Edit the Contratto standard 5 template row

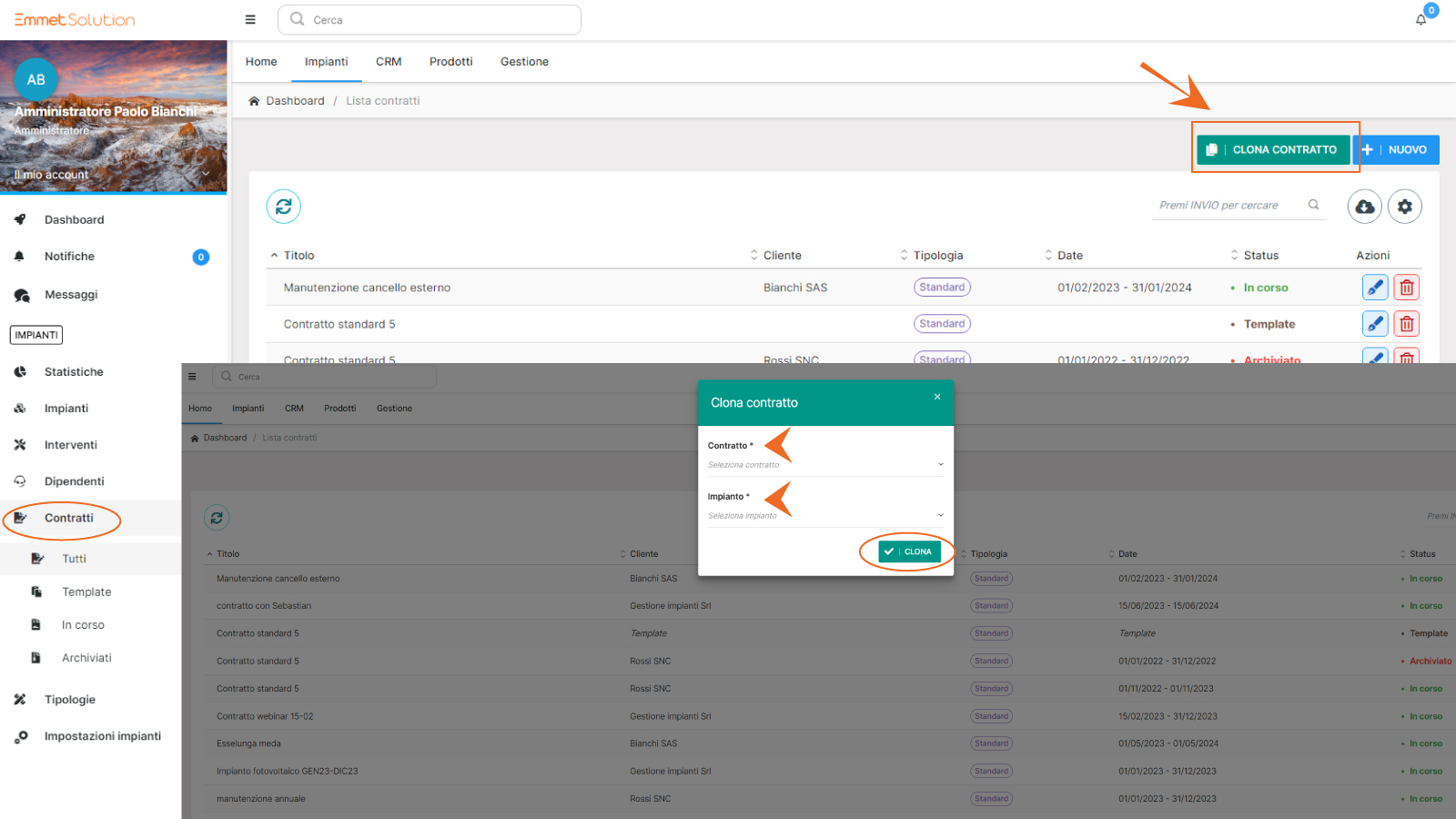point(1374,324)
